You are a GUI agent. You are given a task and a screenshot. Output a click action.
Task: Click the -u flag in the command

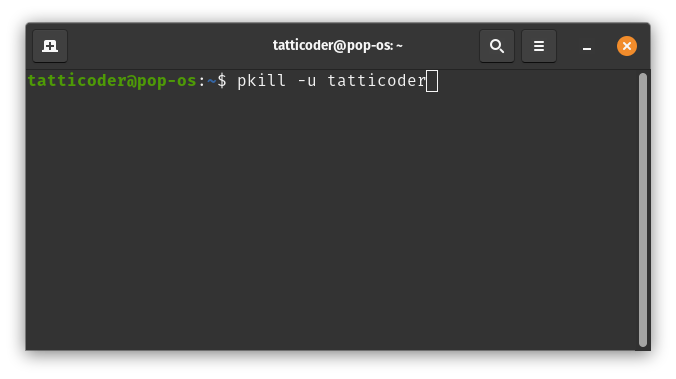(x=307, y=81)
